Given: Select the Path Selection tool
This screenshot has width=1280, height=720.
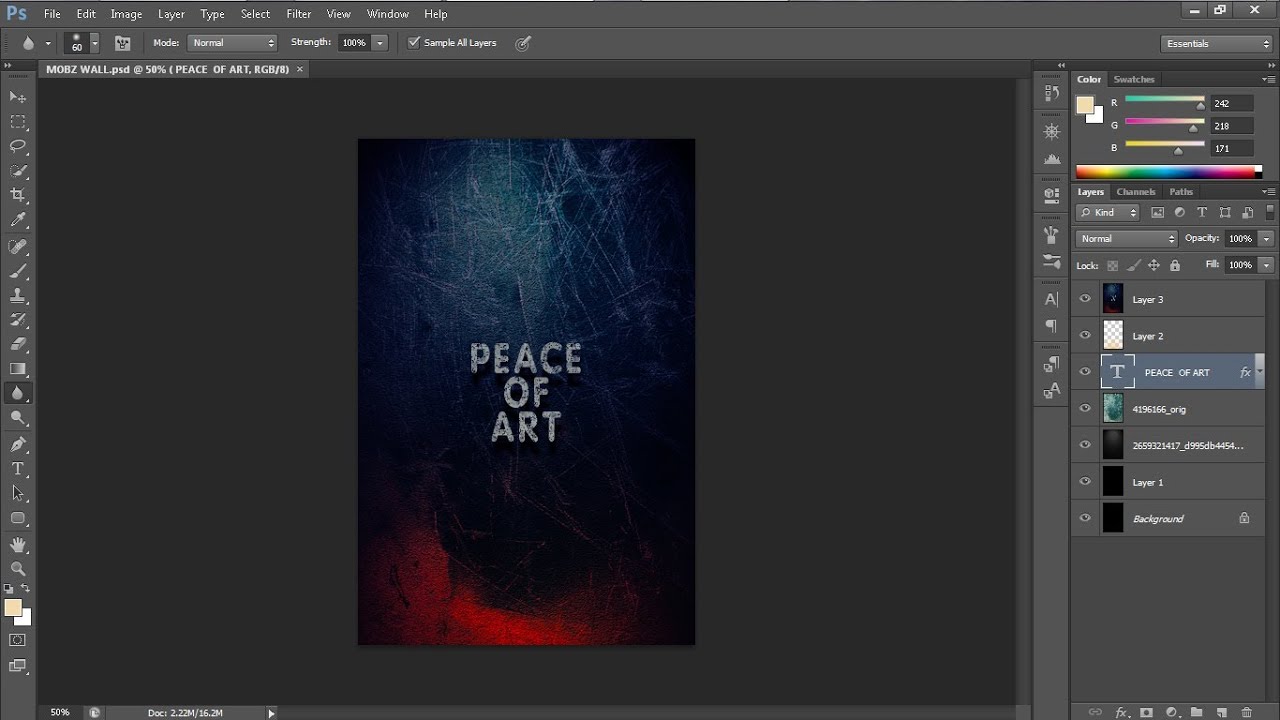Looking at the screenshot, I should pyautogui.click(x=18, y=493).
